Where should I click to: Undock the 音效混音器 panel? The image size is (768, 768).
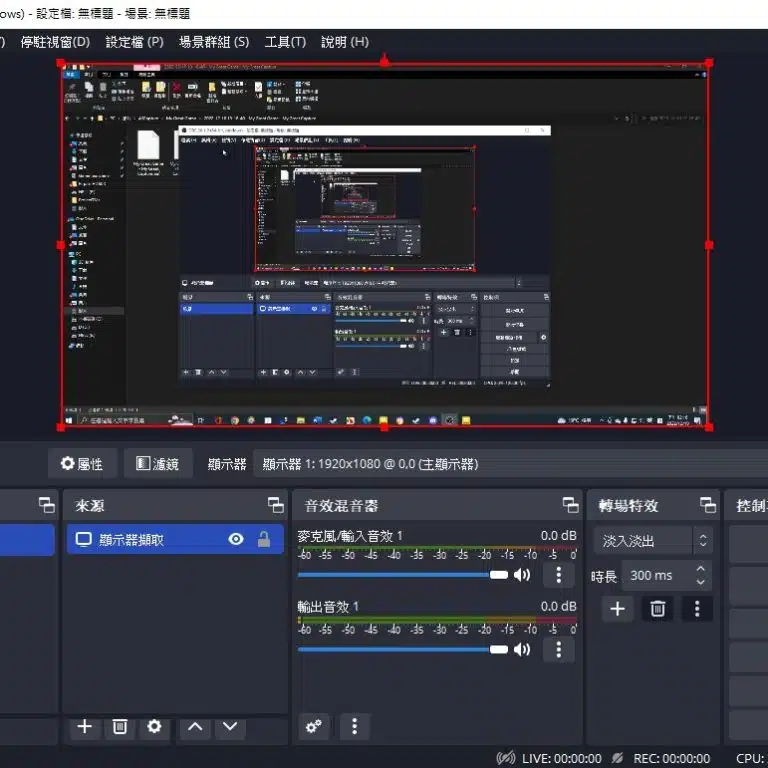[x=570, y=505]
